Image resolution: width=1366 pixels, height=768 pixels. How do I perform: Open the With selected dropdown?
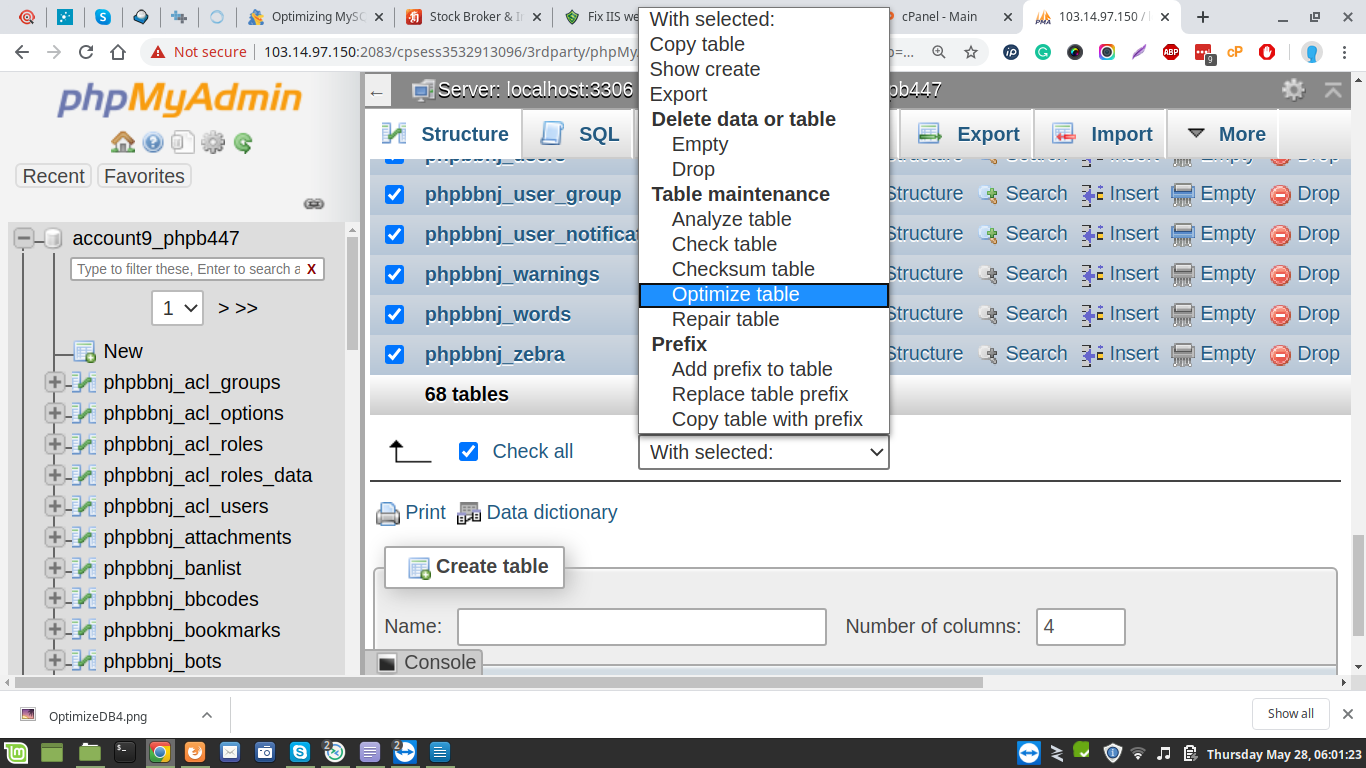(x=763, y=451)
